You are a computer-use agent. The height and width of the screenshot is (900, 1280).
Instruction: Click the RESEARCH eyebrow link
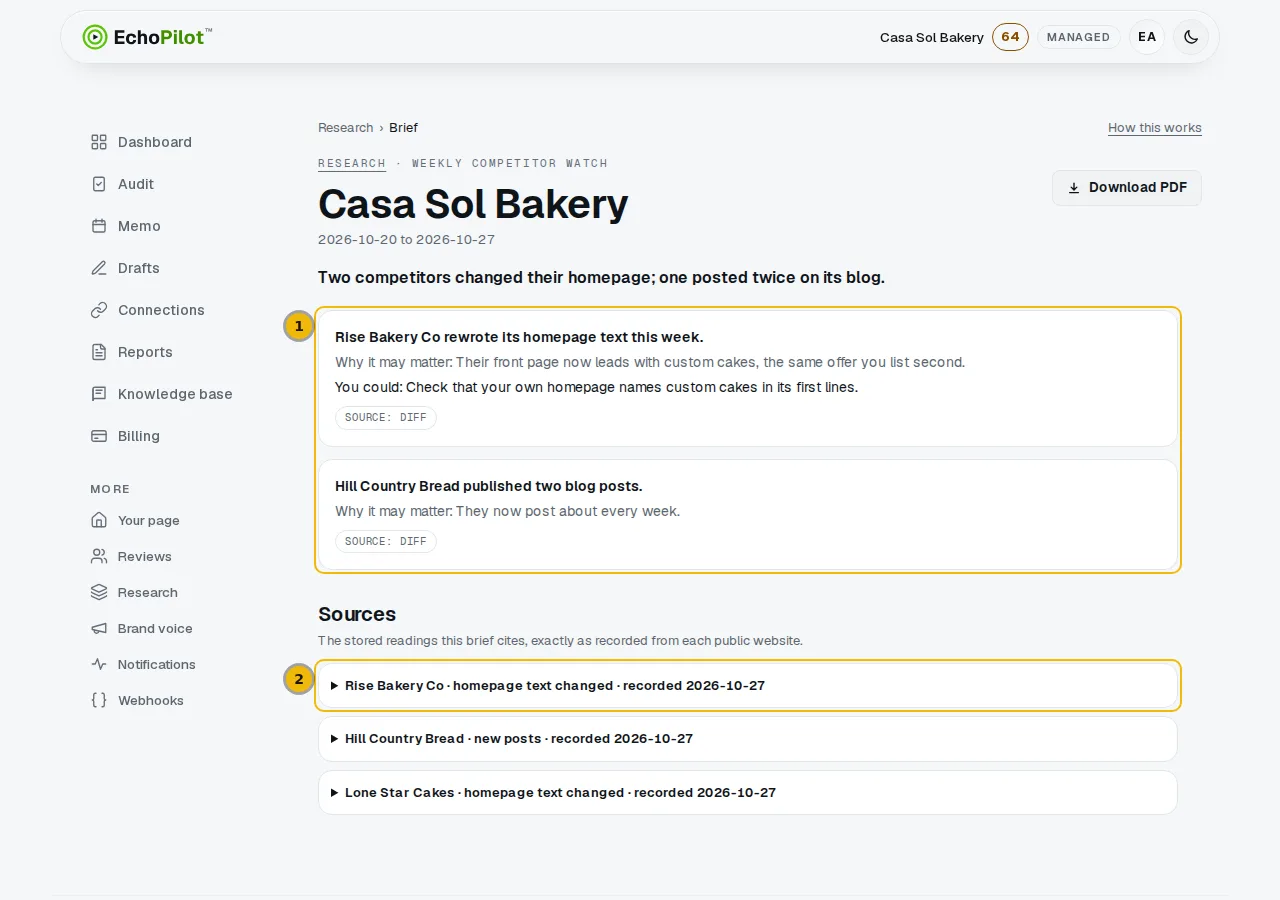coord(352,163)
